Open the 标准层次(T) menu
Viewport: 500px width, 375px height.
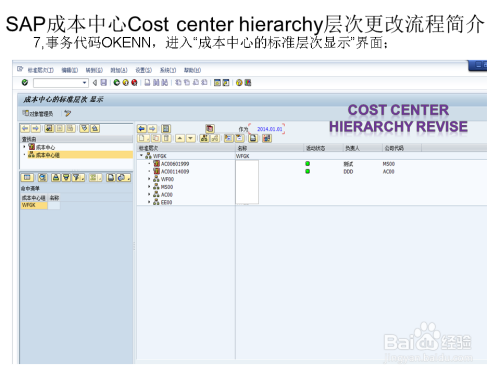[41, 70]
